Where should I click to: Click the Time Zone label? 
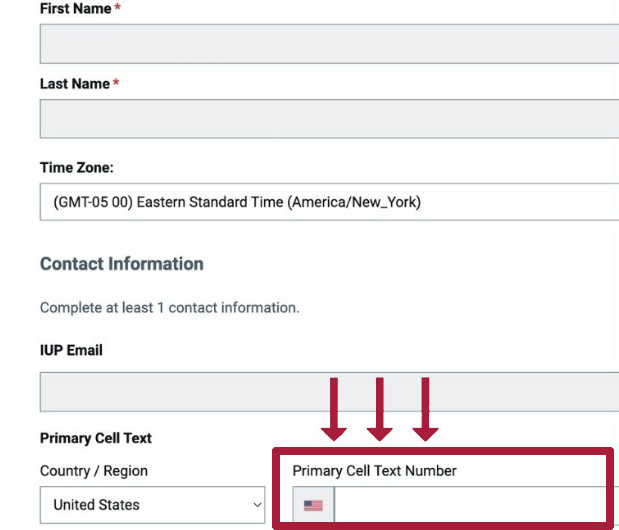tap(77, 167)
